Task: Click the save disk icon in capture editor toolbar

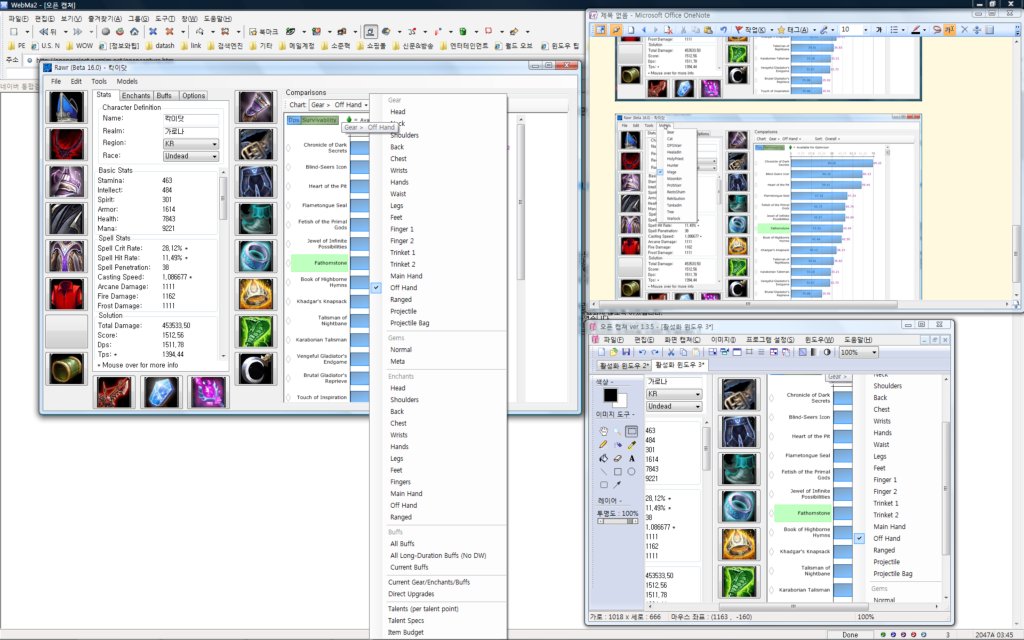Action: [626, 352]
